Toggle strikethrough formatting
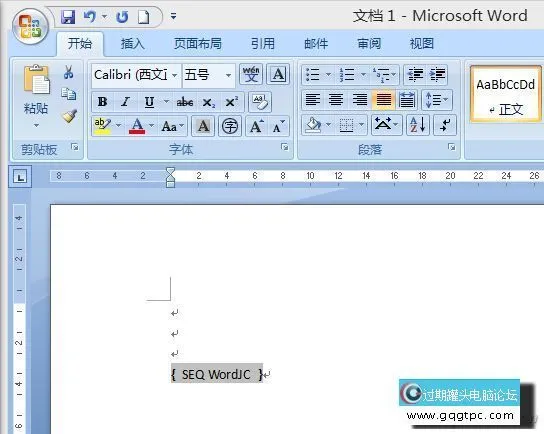 (185, 102)
